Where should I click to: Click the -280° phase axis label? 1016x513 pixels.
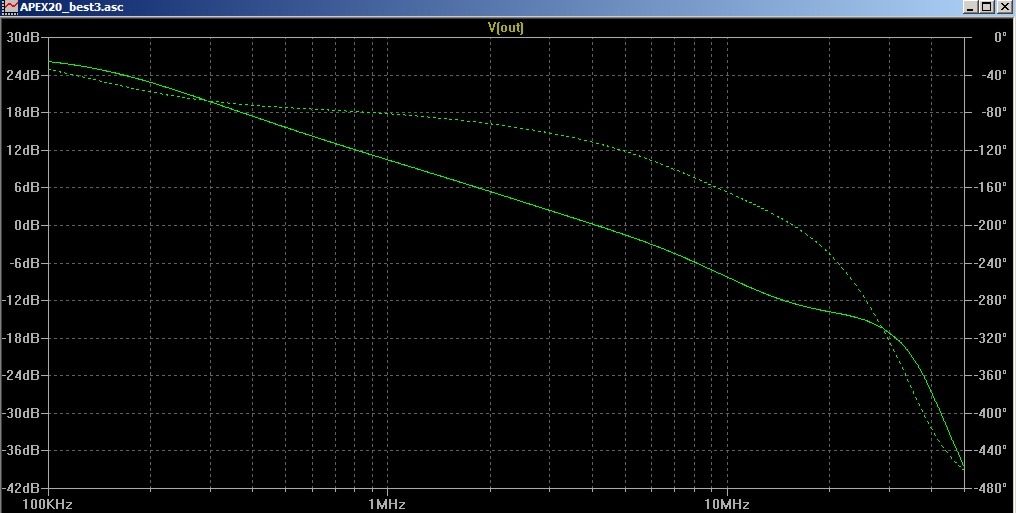tap(991, 301)
